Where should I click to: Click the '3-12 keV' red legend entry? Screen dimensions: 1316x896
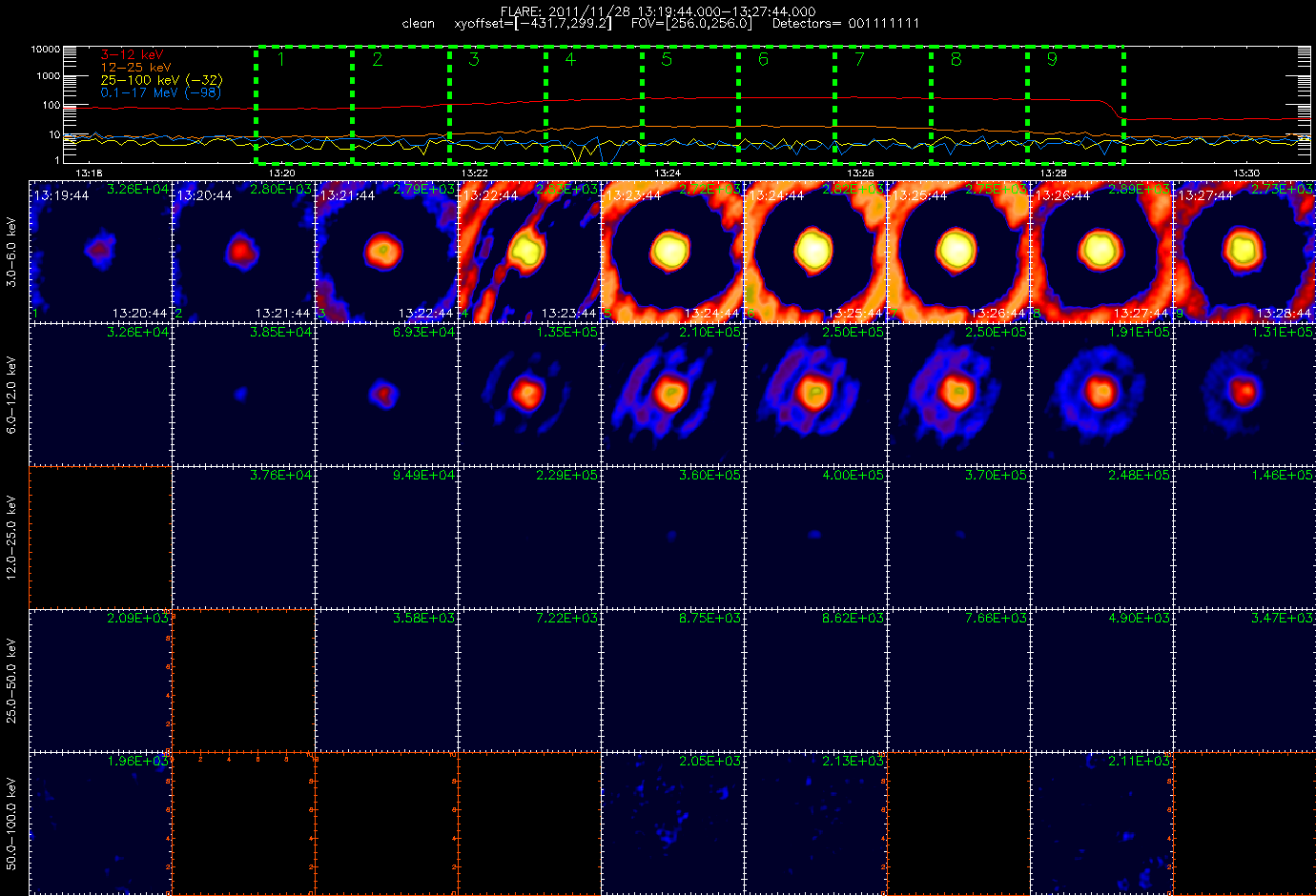coord(132,55)
